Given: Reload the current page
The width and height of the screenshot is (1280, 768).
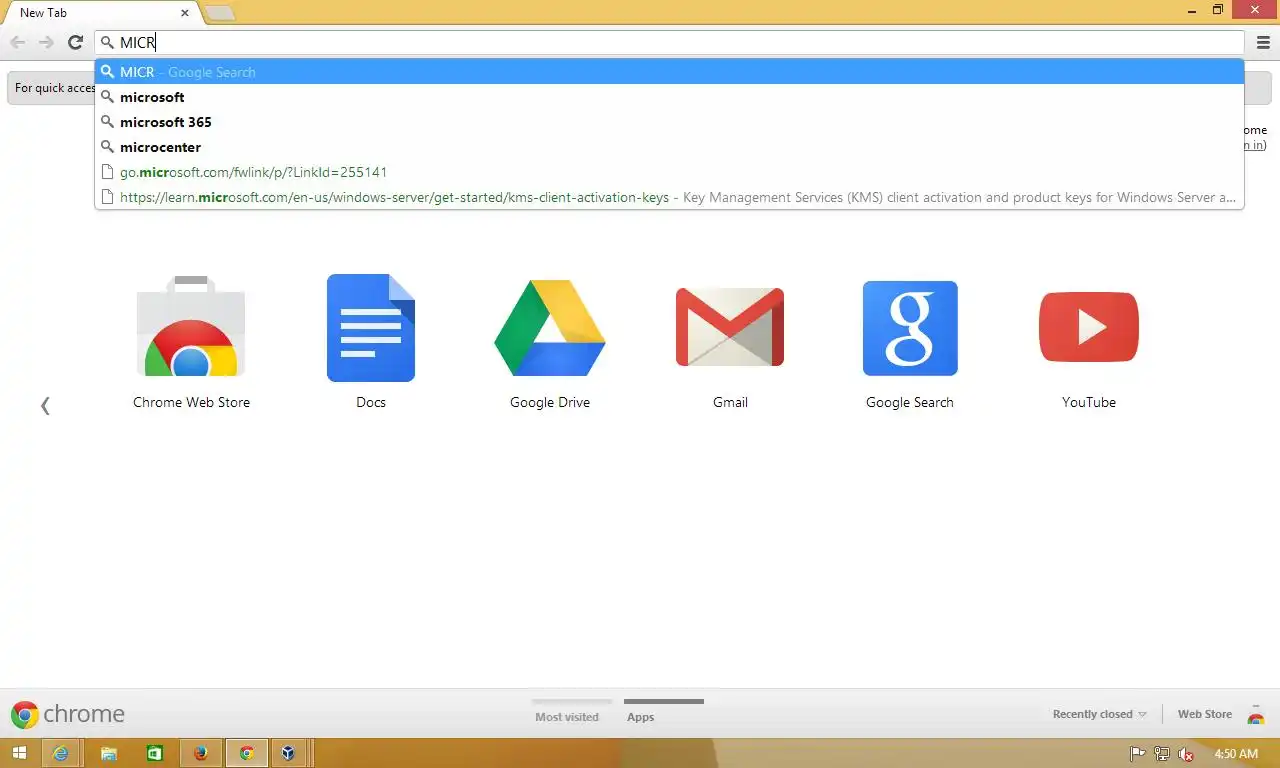Looking at the screenshot, I should coord(75,42).
